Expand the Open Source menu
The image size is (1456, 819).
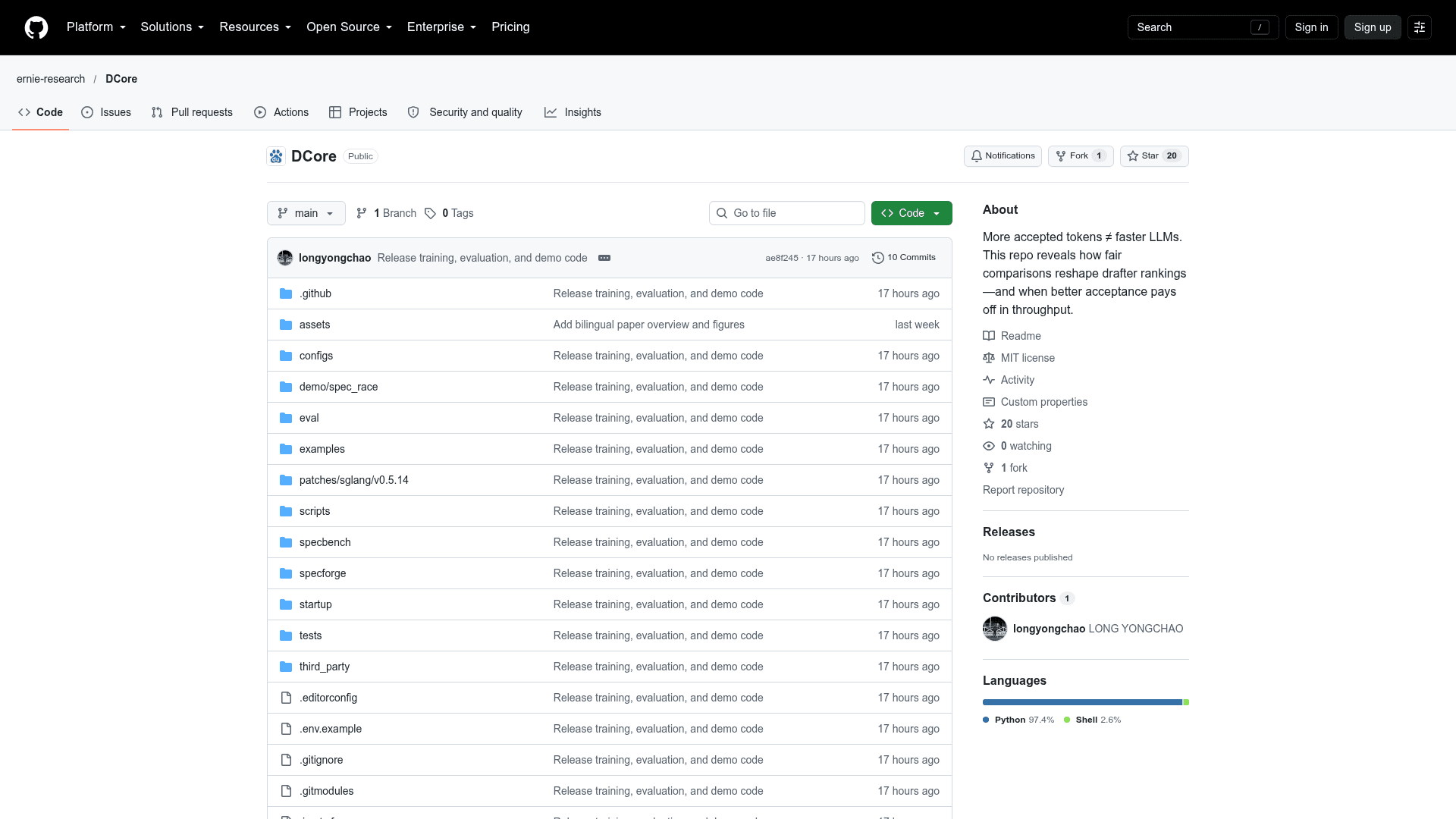pyautogui.click(x=350, y=27)
